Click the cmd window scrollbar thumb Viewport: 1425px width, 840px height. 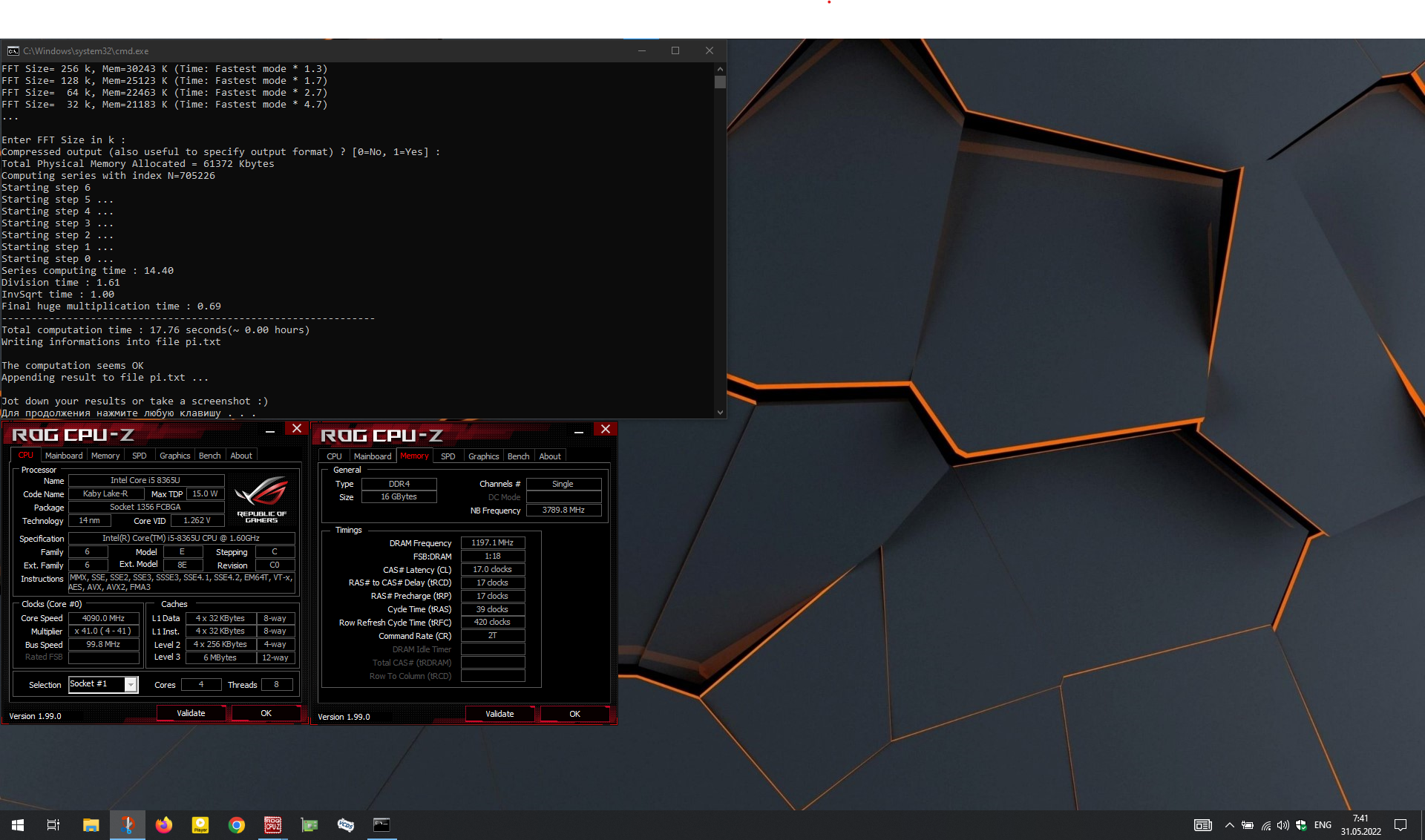click(720, 82)
